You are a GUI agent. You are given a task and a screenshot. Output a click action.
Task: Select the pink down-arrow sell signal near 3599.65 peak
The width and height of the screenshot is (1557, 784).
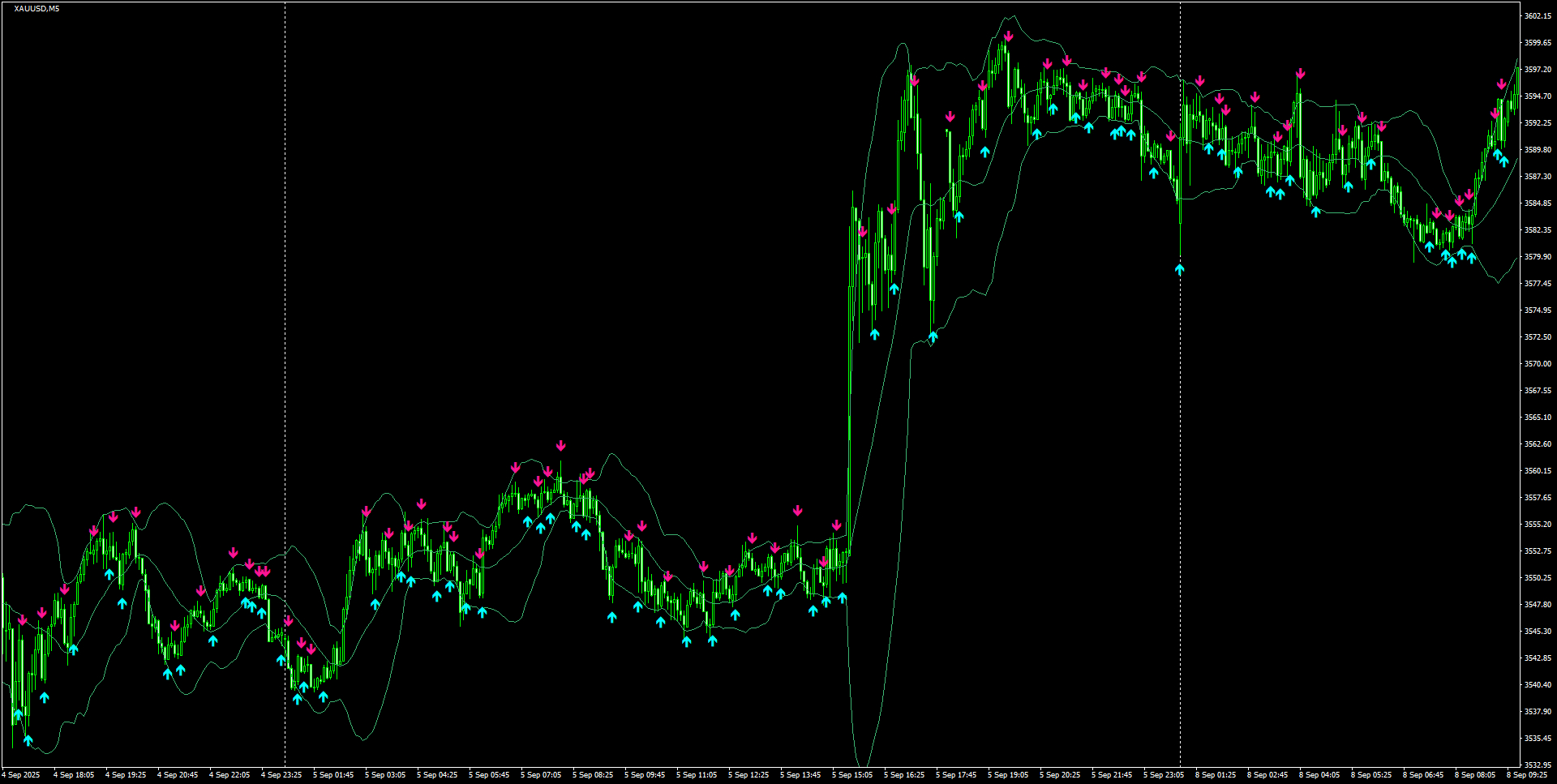[1008, 36]
